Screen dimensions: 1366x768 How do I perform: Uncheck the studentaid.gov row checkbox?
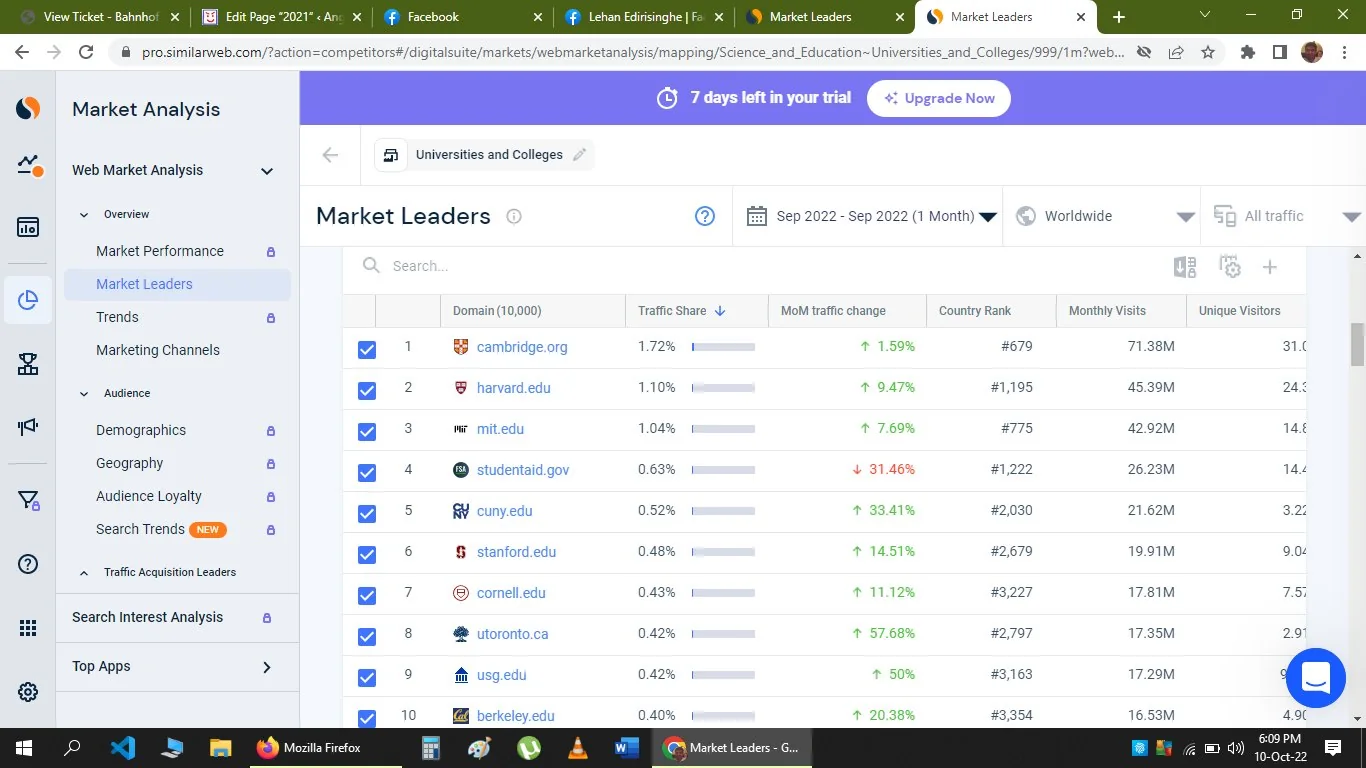coord(367,472)
